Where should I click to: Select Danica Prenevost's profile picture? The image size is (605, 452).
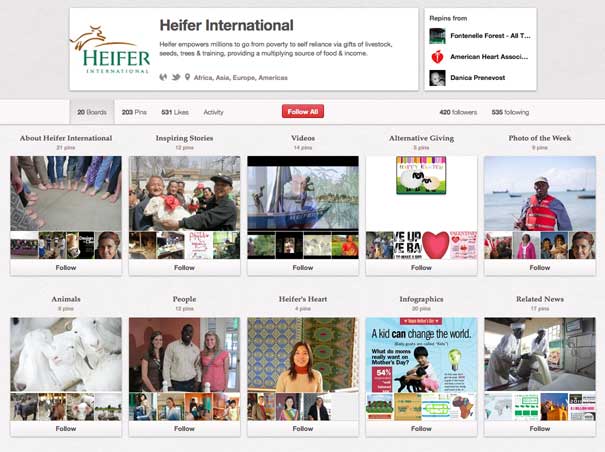(437, 76)
